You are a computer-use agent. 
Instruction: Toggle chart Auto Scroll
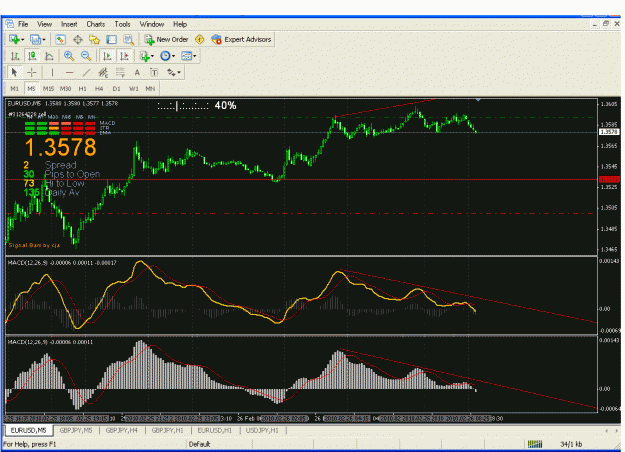(x=107, y=56)
